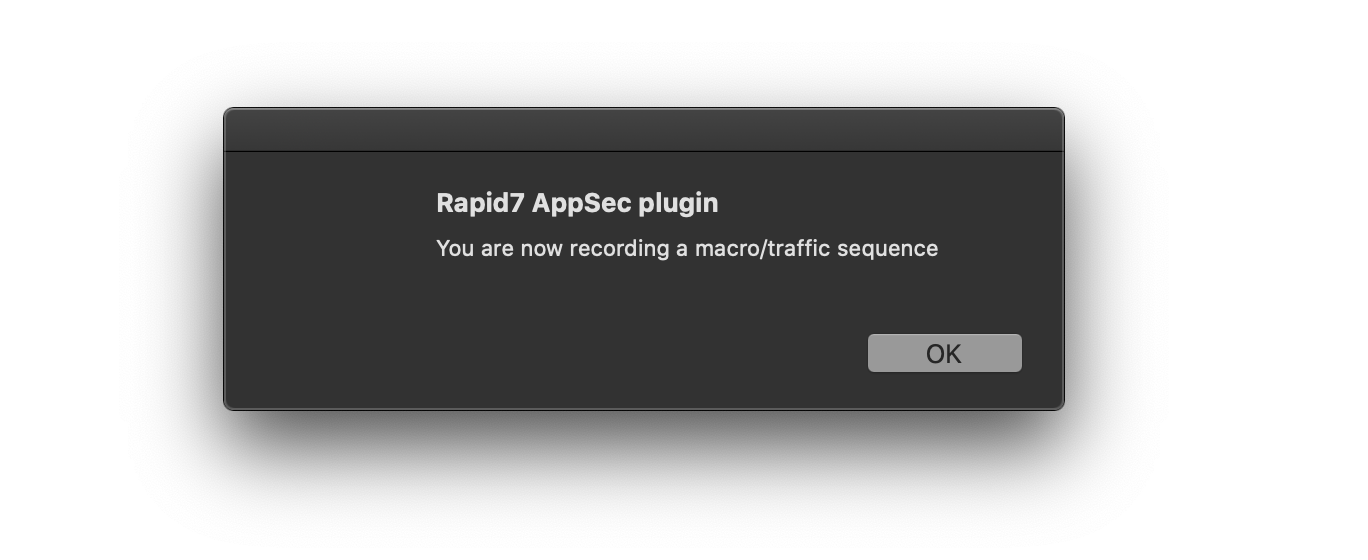Viewport: 1368px width, 560px height.
Task: Click the letter "a" before "macro/traffic"
Action: [x=682, y=248]
